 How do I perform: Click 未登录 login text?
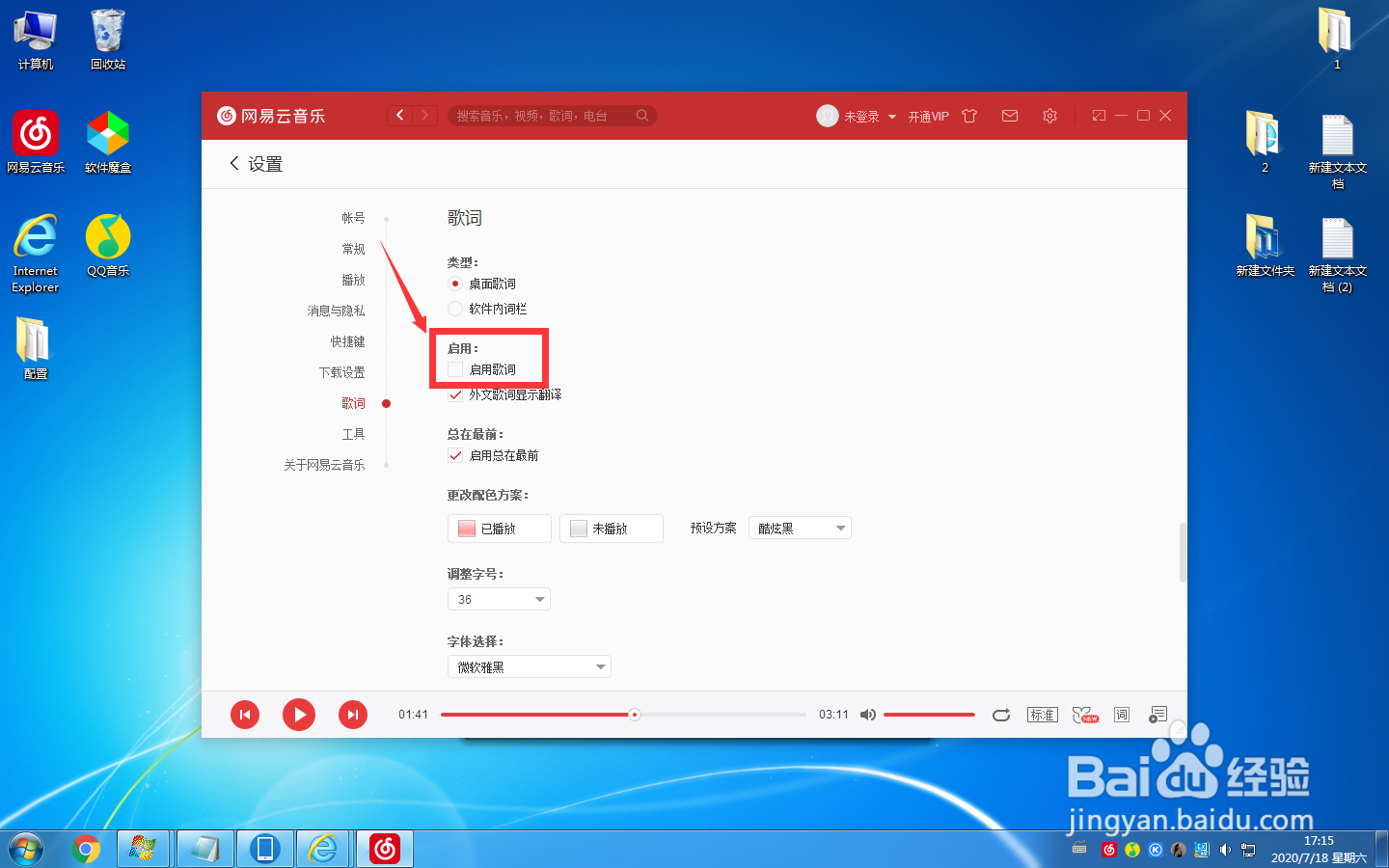(861, 117)
